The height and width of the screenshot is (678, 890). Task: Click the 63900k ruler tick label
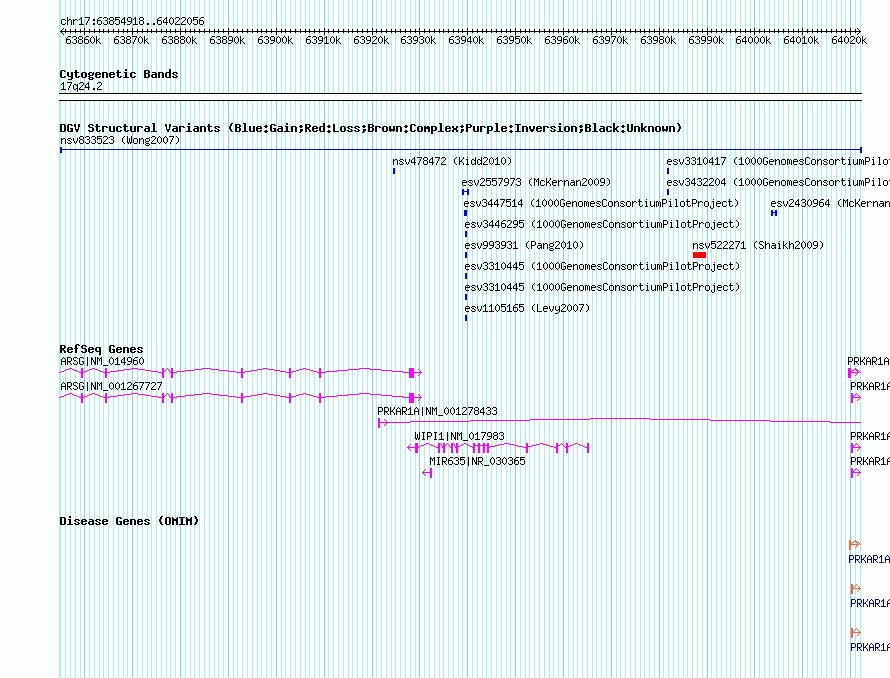click(x=275, y=40)
